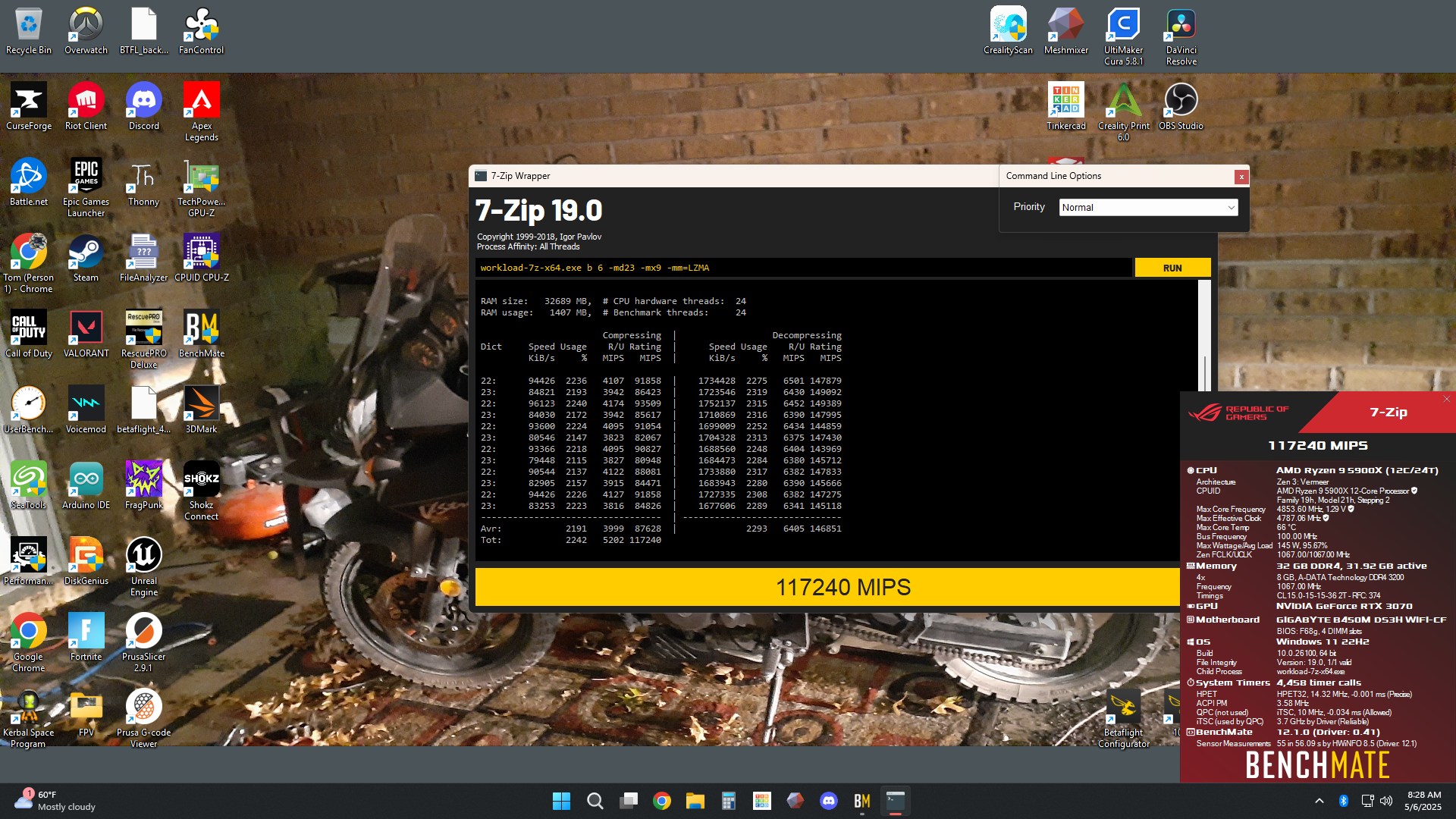Image resolution: width=1456 pixels, height=819 pixels.
Task: Launch CurseForge from the desktop
Action: (29, 107)
